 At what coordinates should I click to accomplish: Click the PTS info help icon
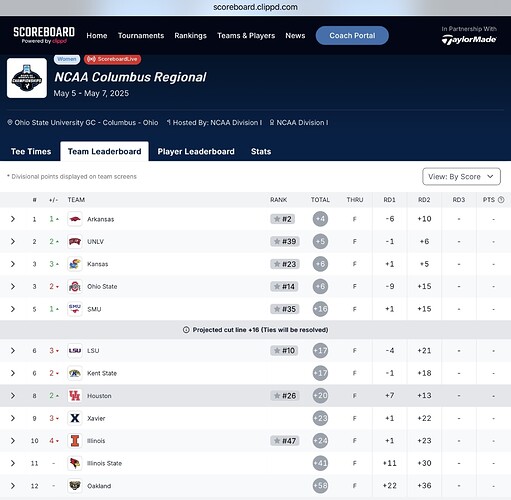[x=501, y=200]
